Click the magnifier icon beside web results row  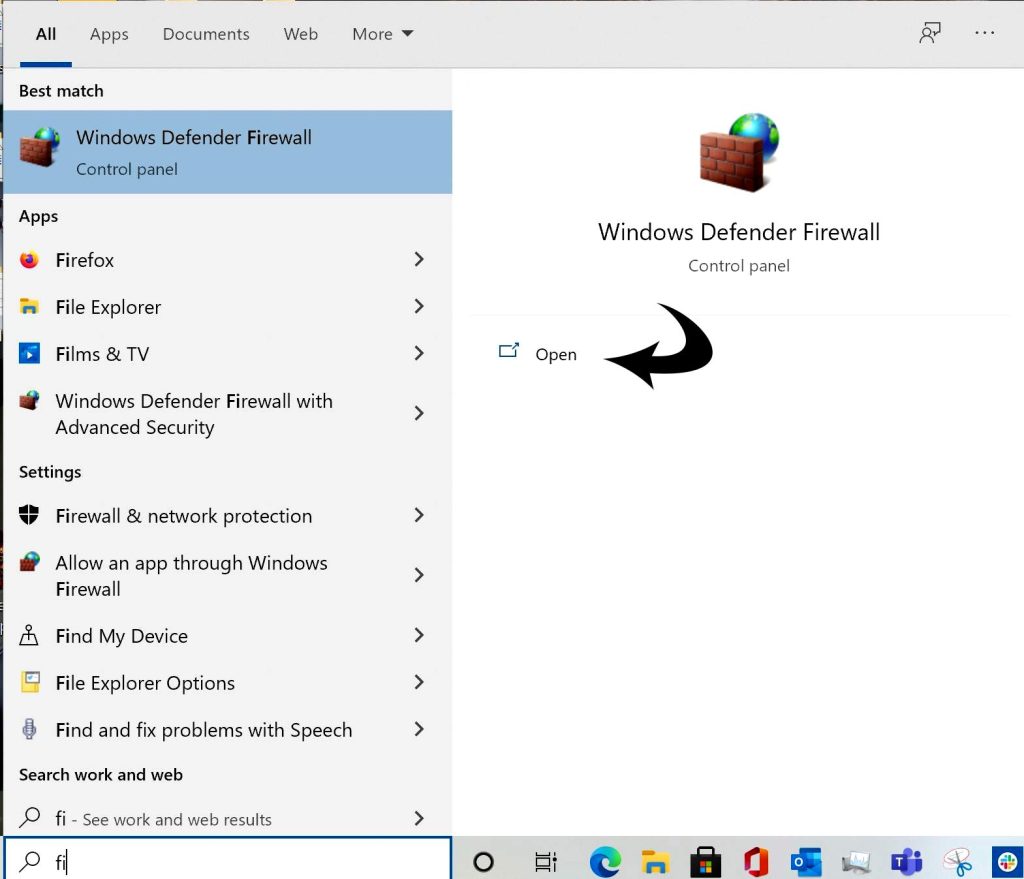tap(29, 818)
